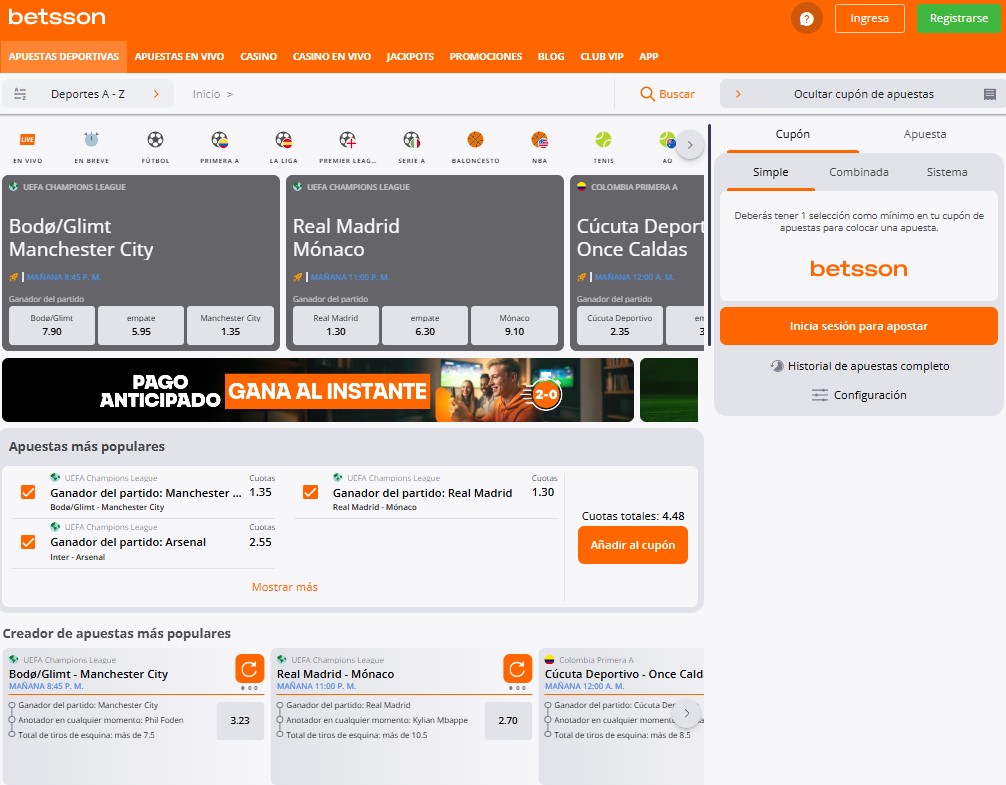The image size is (1006, 785).
Task: Advance sports carousel with right arrow
Action: [x=690, y=145]
